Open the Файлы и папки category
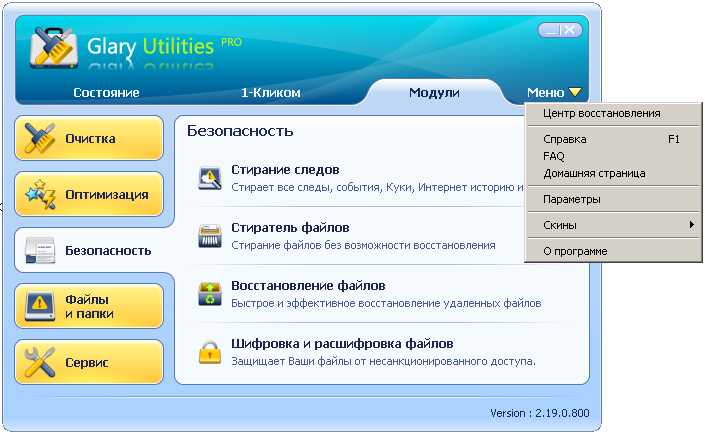Viewport: 705px width, 435px height. tap(89, 306)
